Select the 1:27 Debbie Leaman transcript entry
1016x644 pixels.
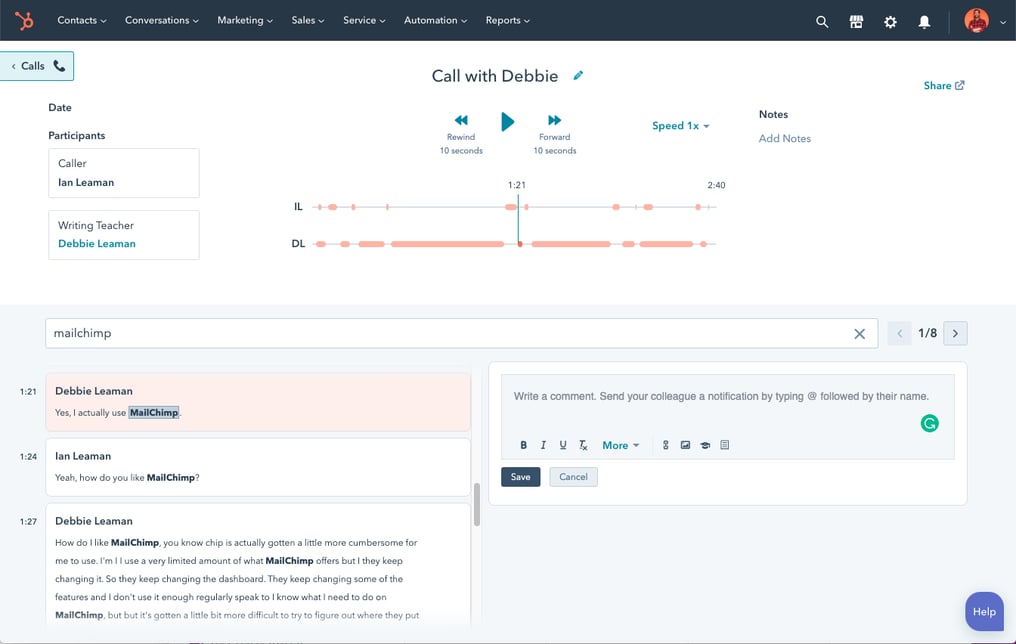[x=258, y=564]
